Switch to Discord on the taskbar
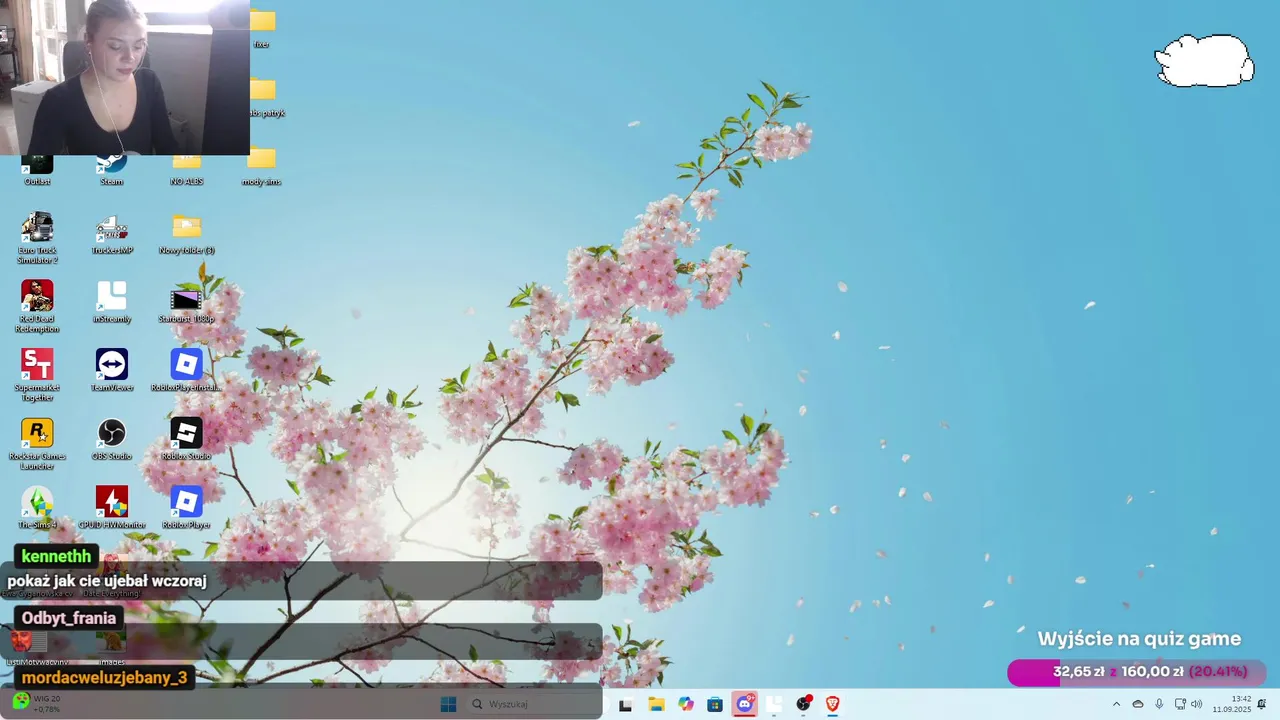Viewport: 1280px width, 720px height. click(744, 704)
